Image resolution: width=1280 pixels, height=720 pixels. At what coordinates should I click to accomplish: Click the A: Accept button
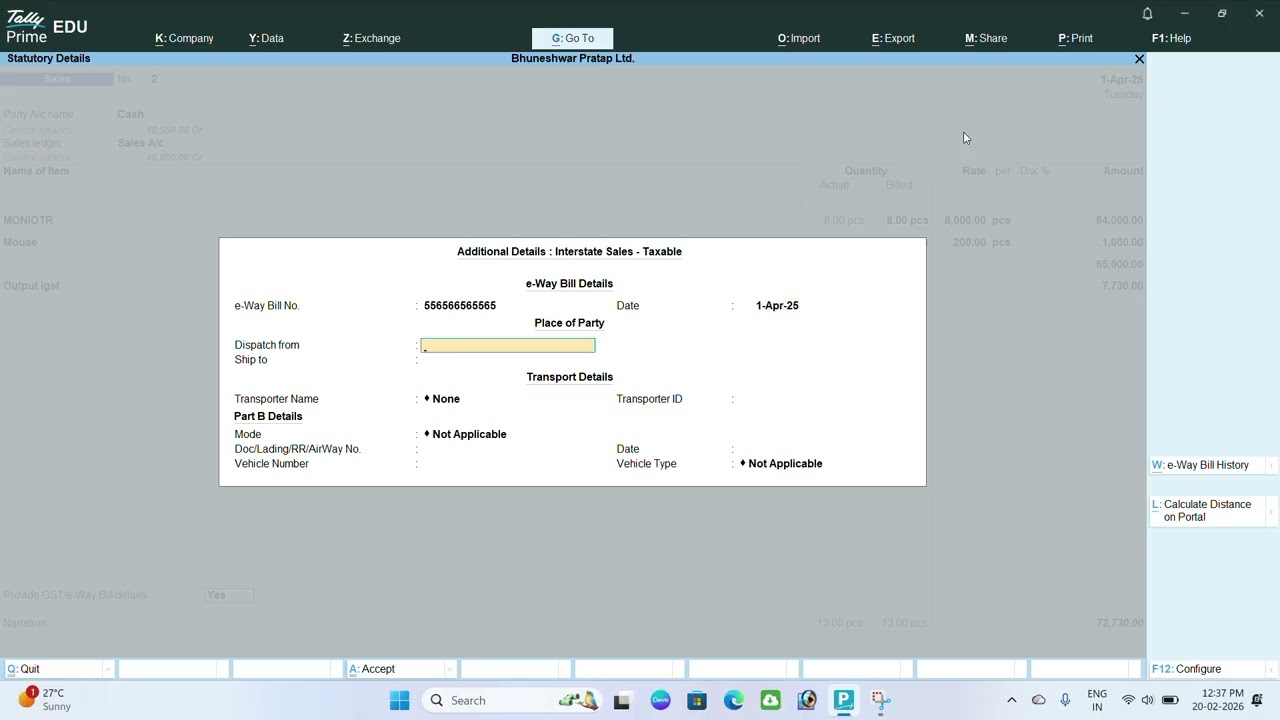(x=401, y=669)
